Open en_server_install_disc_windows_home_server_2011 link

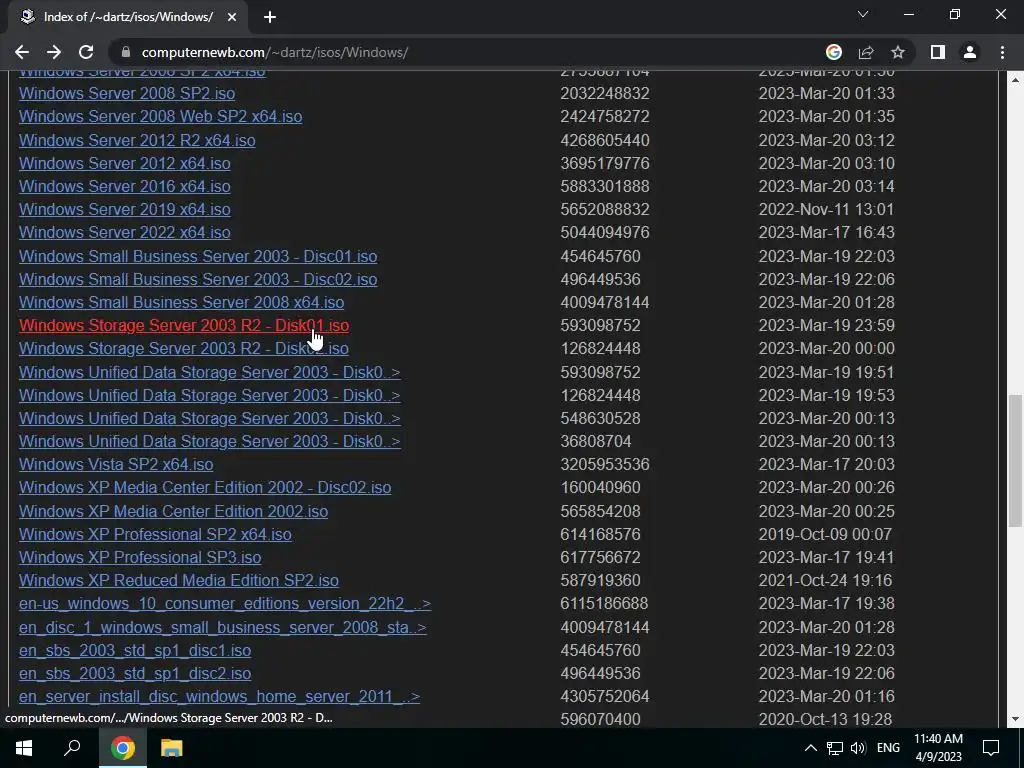point(219,697)
